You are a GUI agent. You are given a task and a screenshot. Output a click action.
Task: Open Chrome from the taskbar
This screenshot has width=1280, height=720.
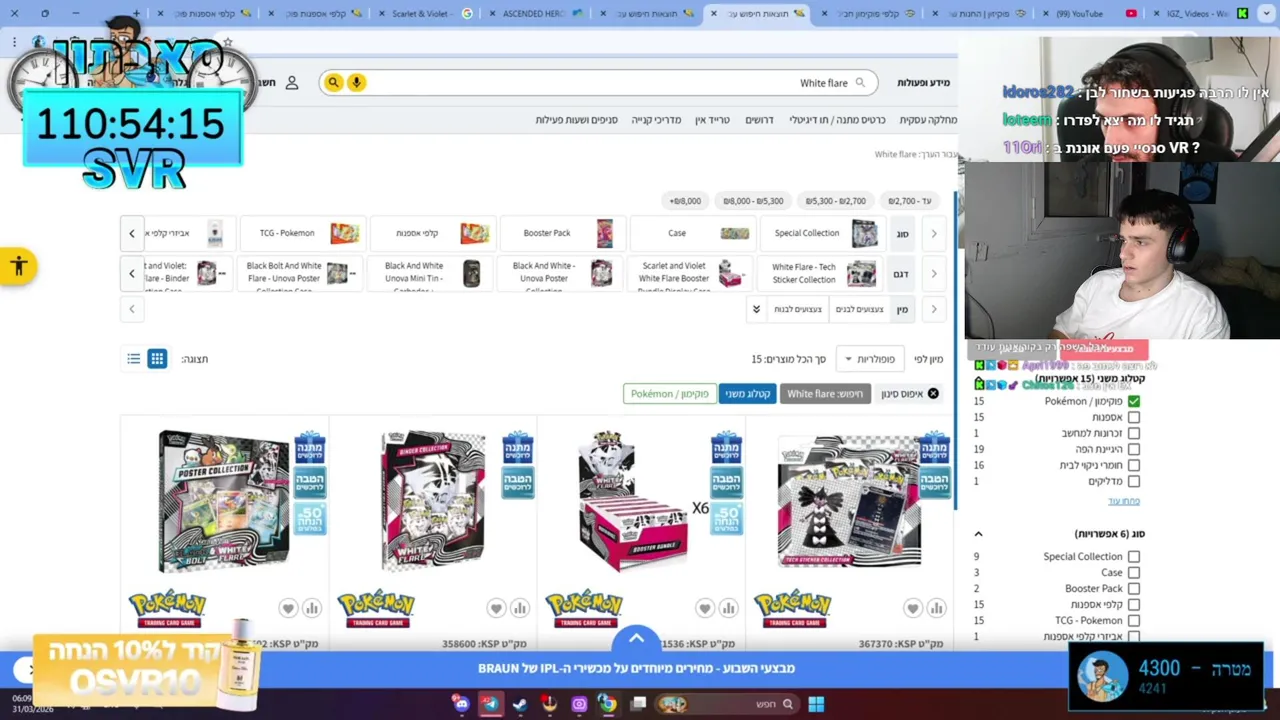tap(607, 704)
